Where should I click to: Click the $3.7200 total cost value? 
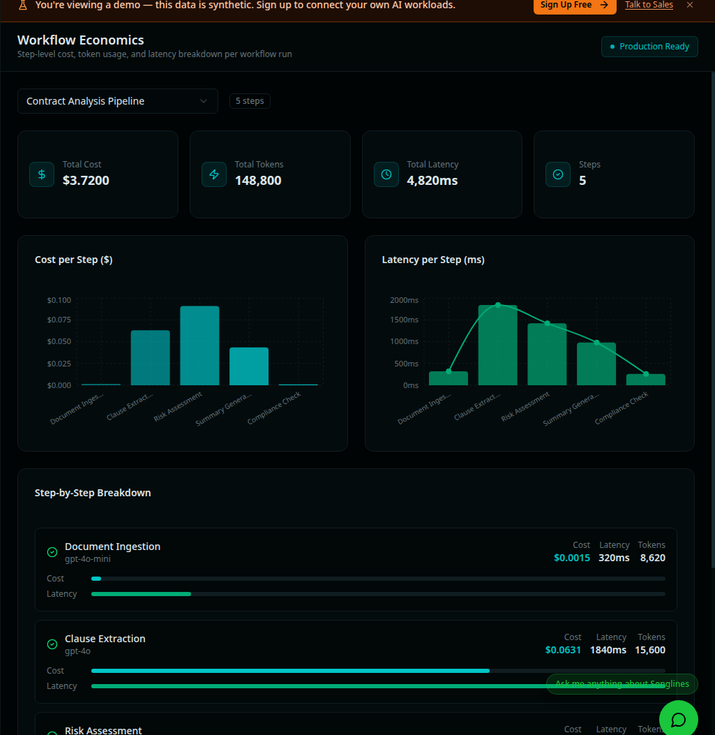[x=86, y=180]
